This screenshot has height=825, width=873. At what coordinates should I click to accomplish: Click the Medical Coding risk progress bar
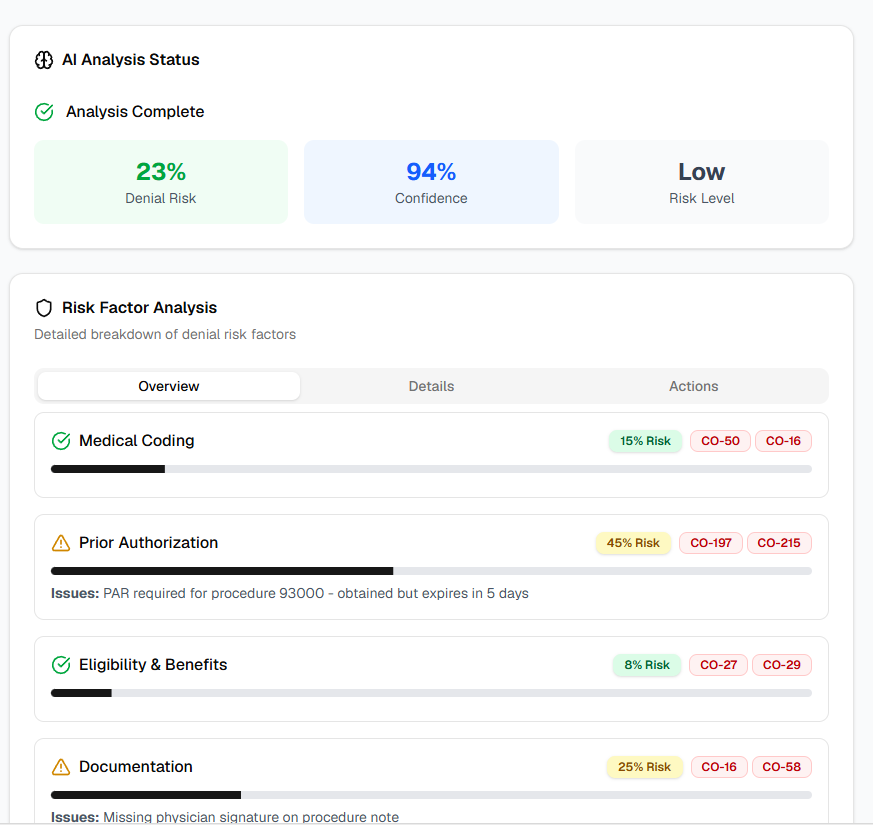431,469
